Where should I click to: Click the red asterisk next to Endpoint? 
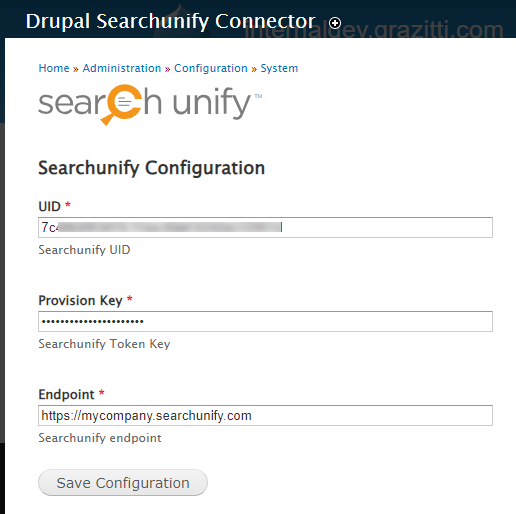click(x=102, y=392)
